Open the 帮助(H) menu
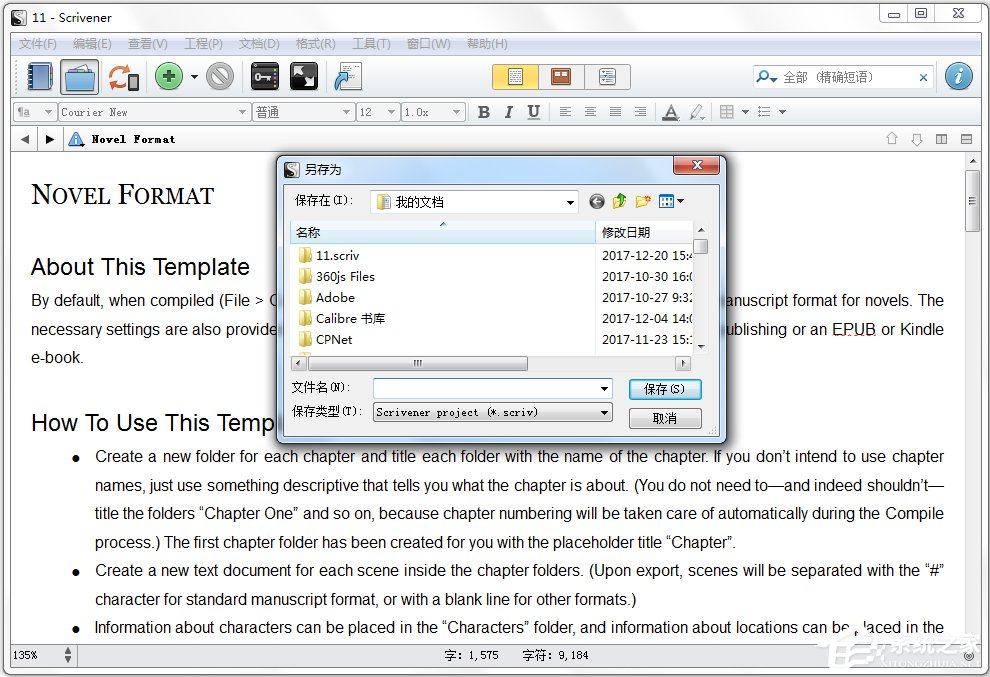The width and height of the screenshot is (990, 677). click(487, 44)
